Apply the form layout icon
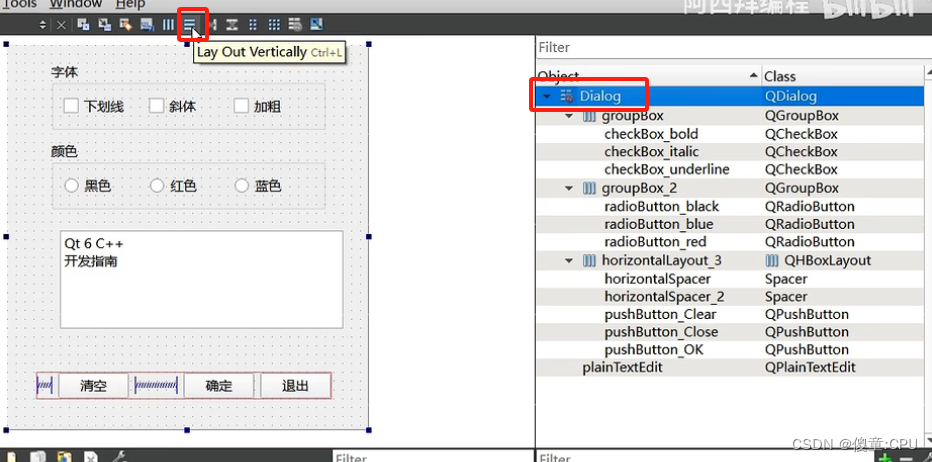932x462 pixels. point(253,24)
